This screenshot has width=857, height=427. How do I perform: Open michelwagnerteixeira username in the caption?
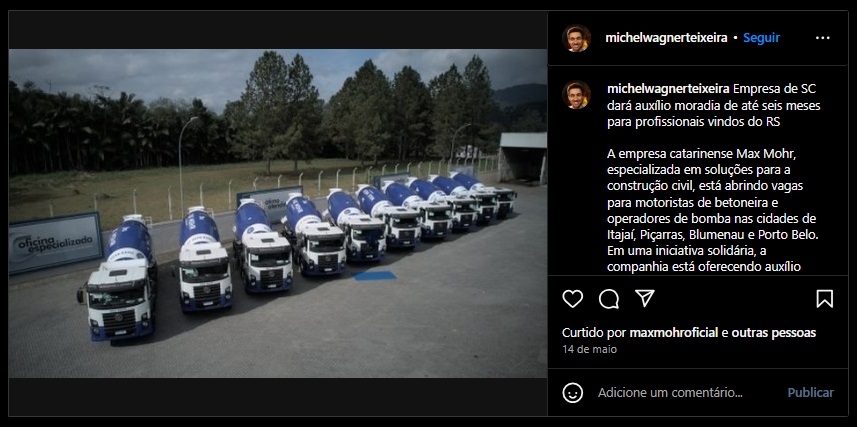tap(668, 89)
